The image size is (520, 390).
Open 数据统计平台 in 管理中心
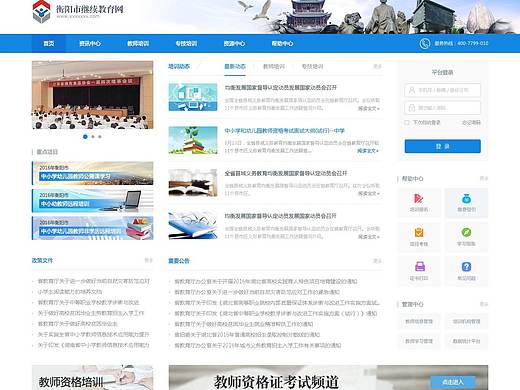click(466, 341)
